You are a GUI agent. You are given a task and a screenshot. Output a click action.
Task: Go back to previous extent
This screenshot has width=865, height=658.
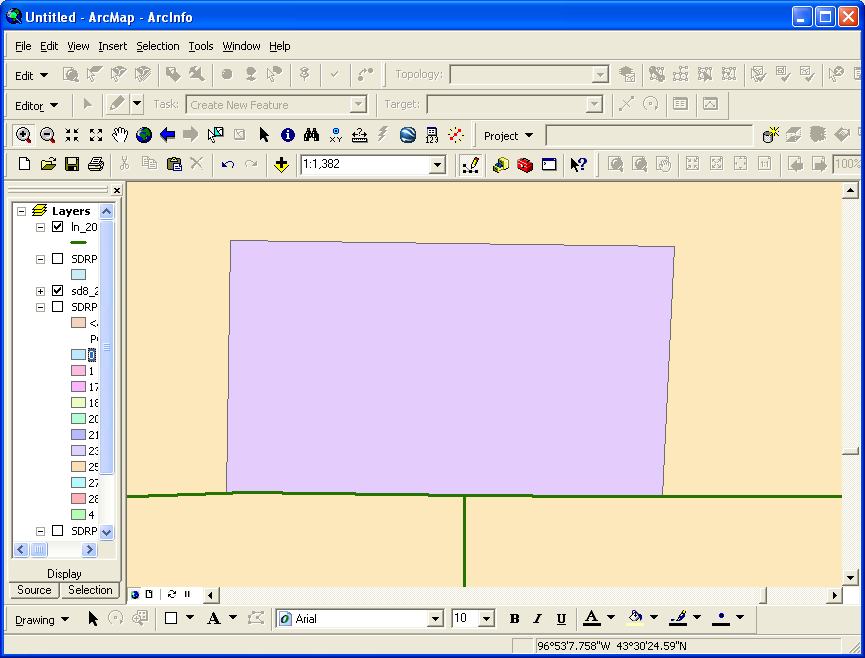point(168,135)
